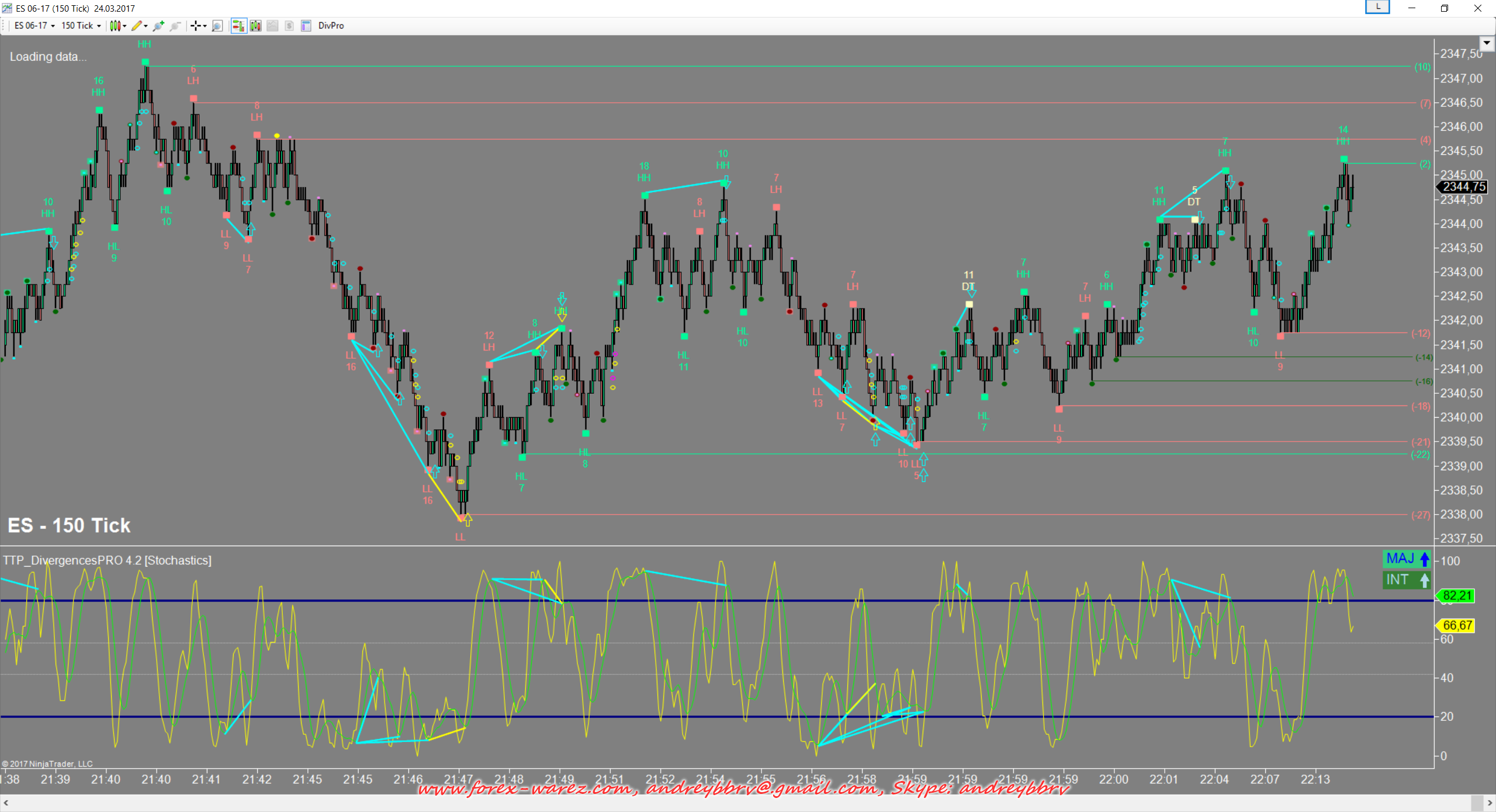Viewport: 1496px width, 812px height.
Task: Click the MAJ trend indicator button
Action: tap(1407, 559)
